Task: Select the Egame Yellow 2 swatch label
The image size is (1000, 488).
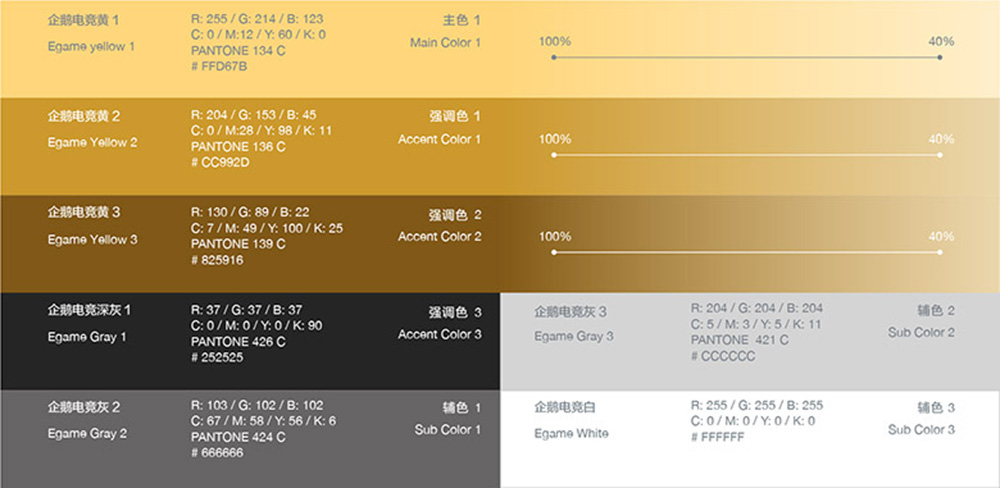Action: pos(92,142)
